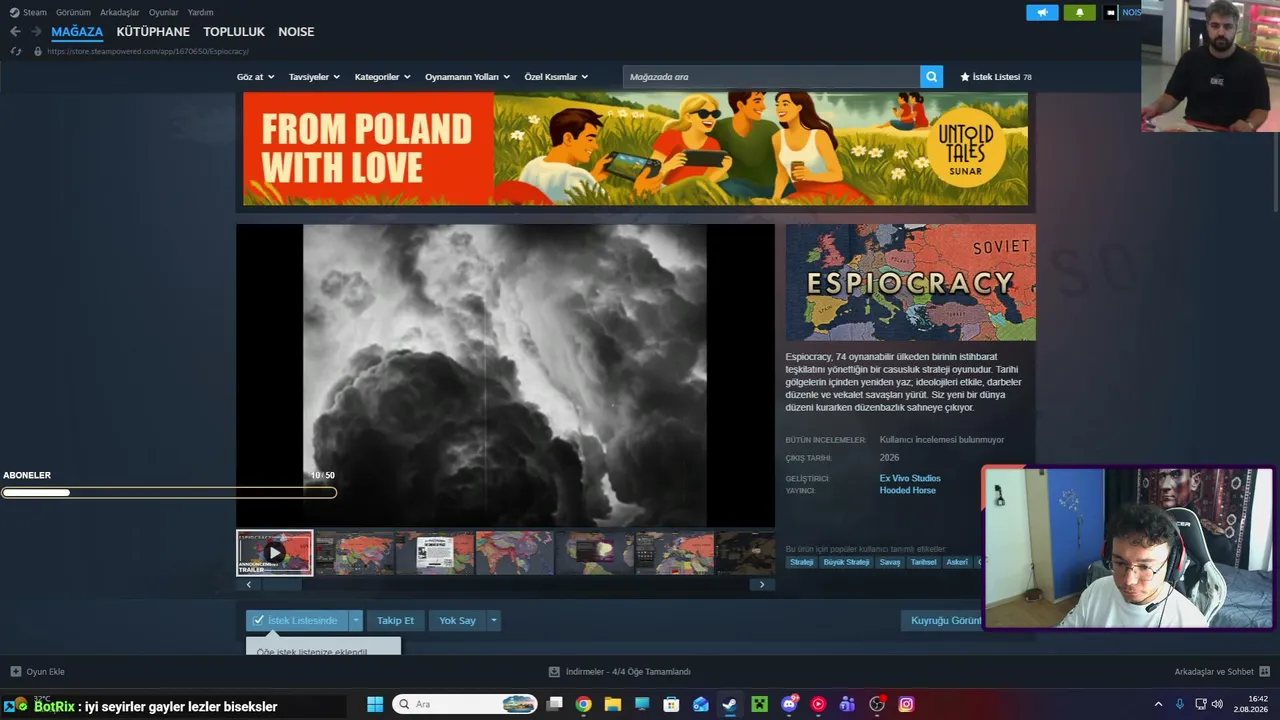Open the Yardım menu
The image size is (1280, 720).
pos(201,13)
